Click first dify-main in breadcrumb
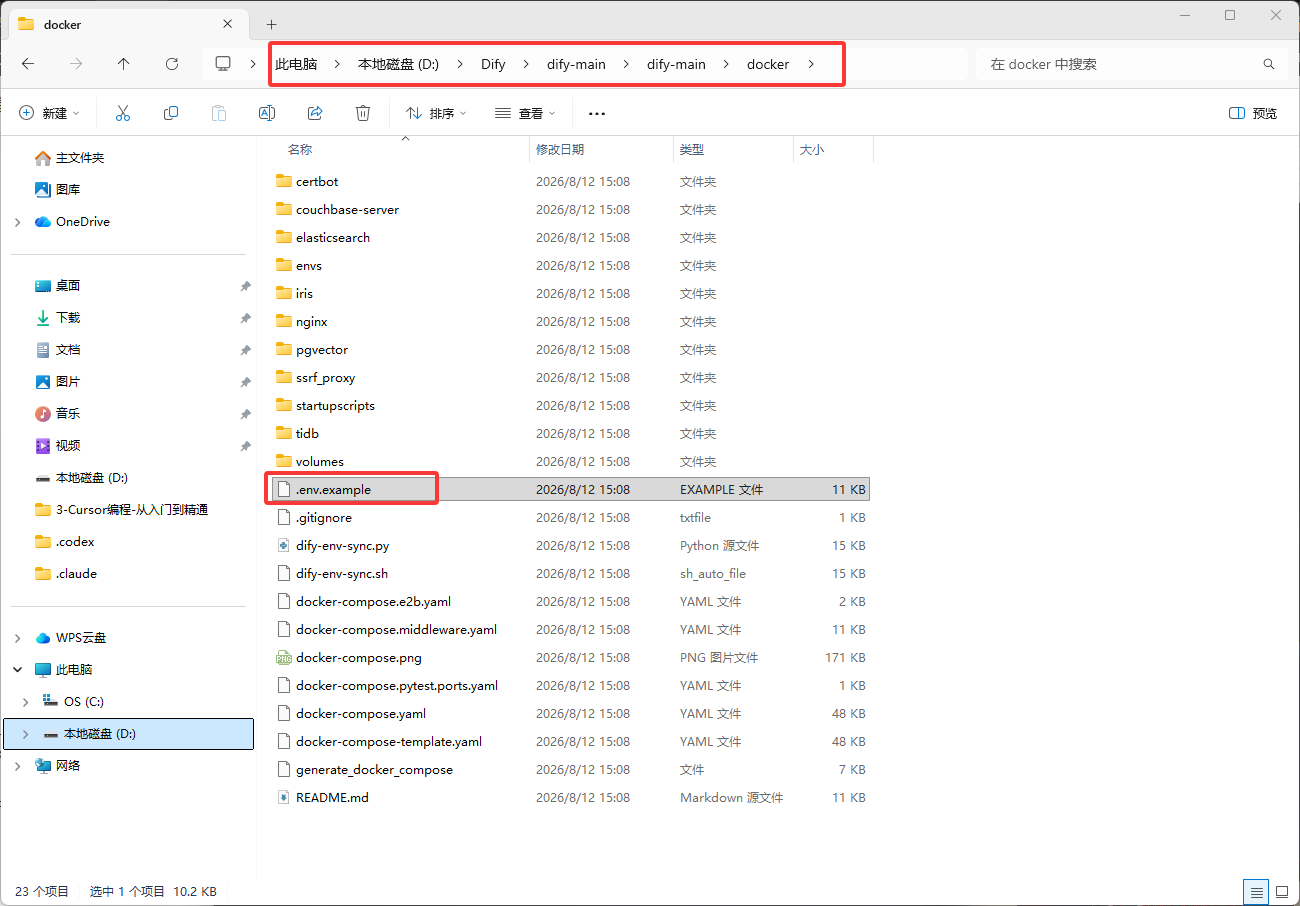Screen dimensions: 1300x906 576,64
